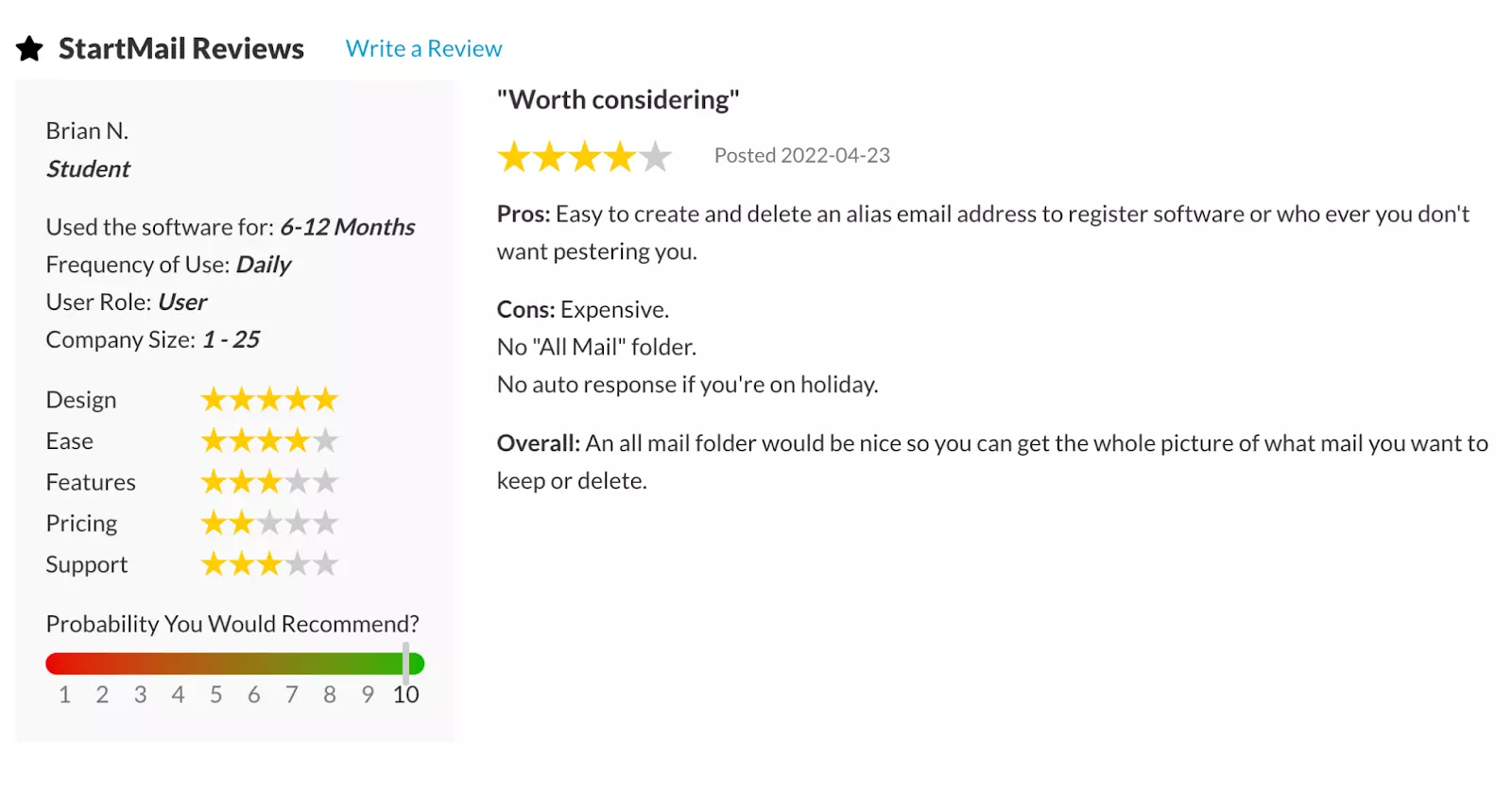1512x794 pixels.
Task: Click the "Worth considering" review title
Action: coord(618,99)
